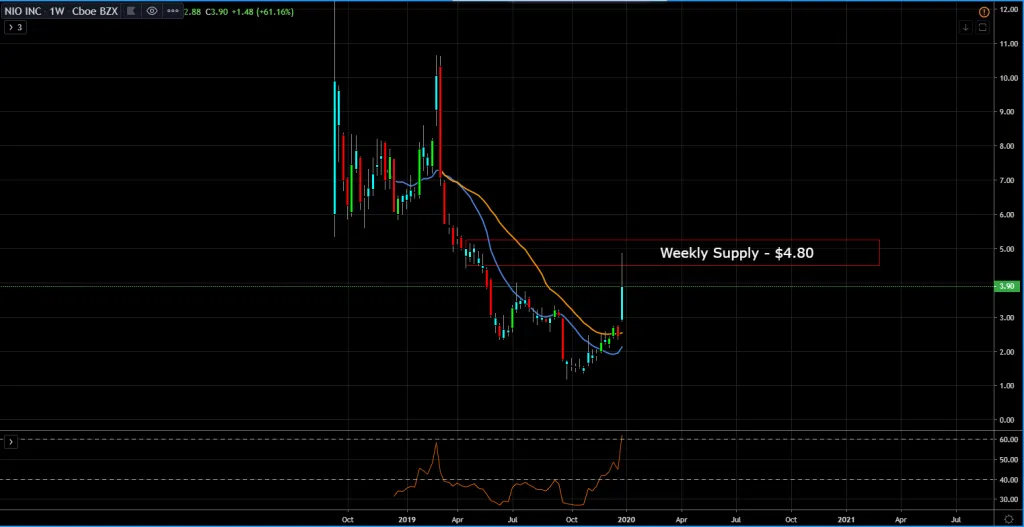Screen dimensions: 1024x527
Task: Click the 12.00 price axis label
Action: tap(1008, 10)
